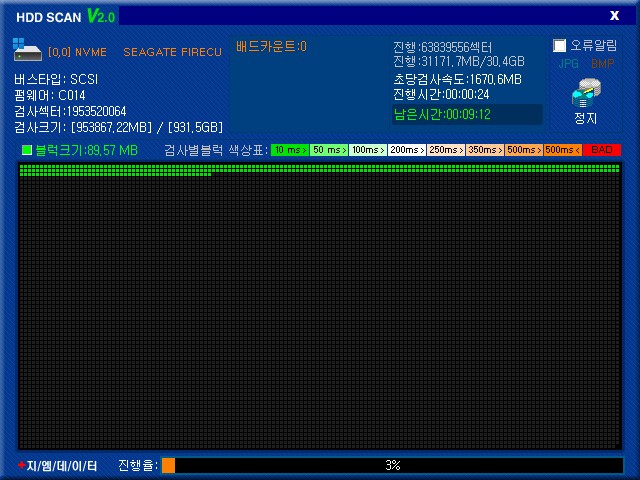Select JPG save format

[568, 64]
